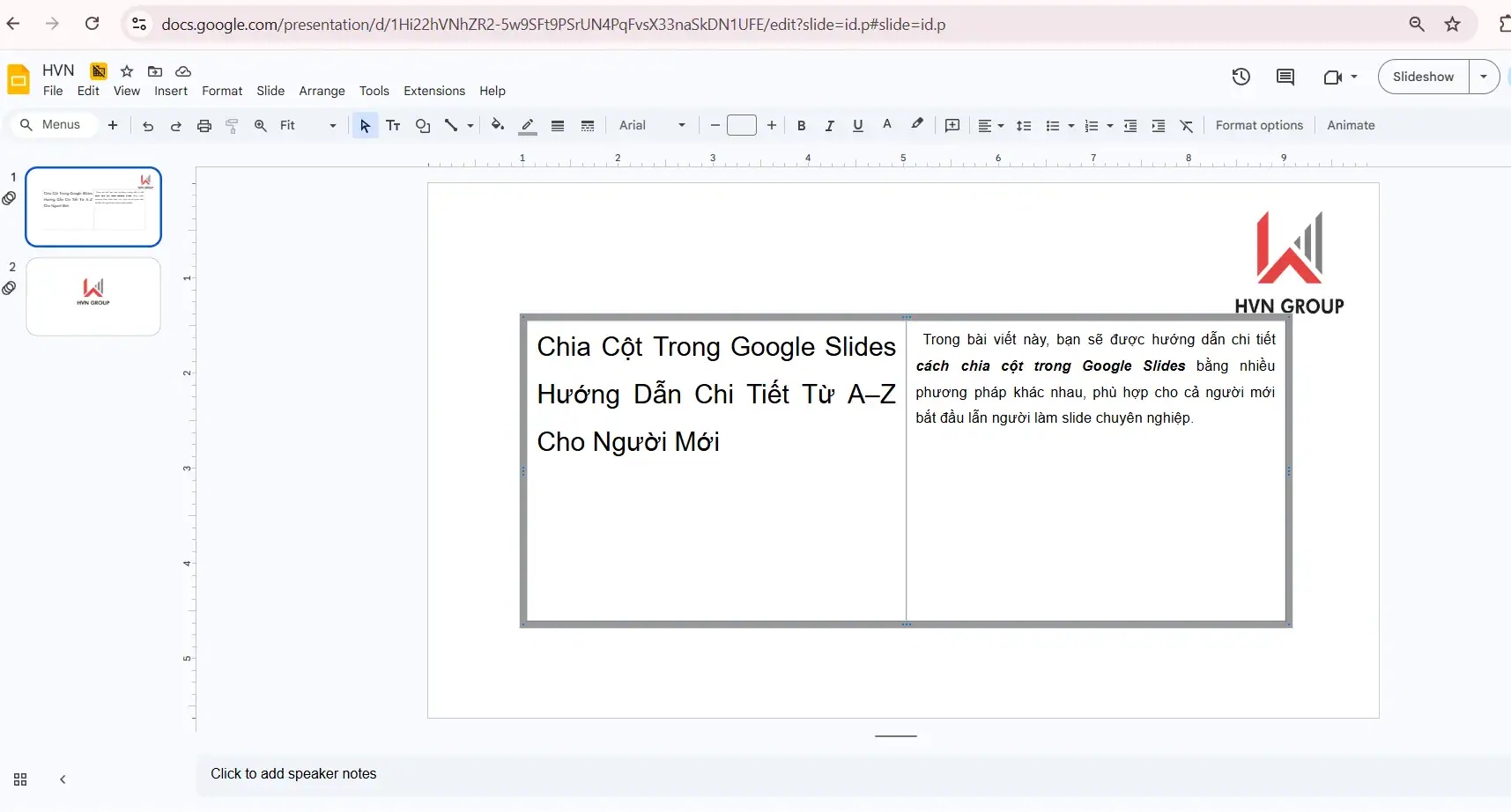
Task: Toggle bold on selected text
Action: [800, 125]
